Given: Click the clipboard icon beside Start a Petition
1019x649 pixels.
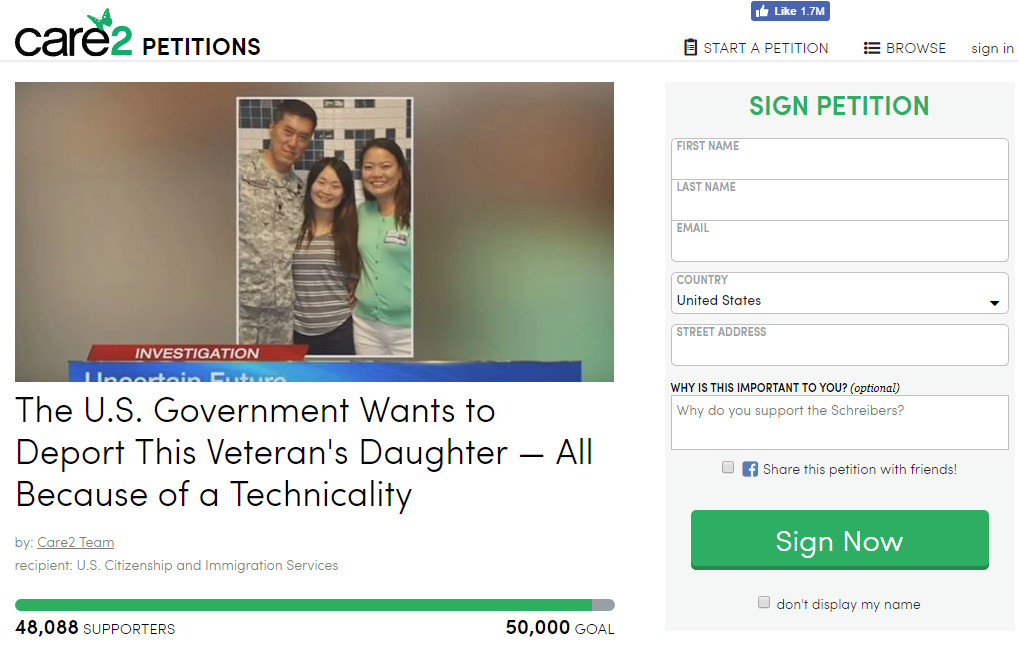Looking at the screenshot, I should point(690,47).
